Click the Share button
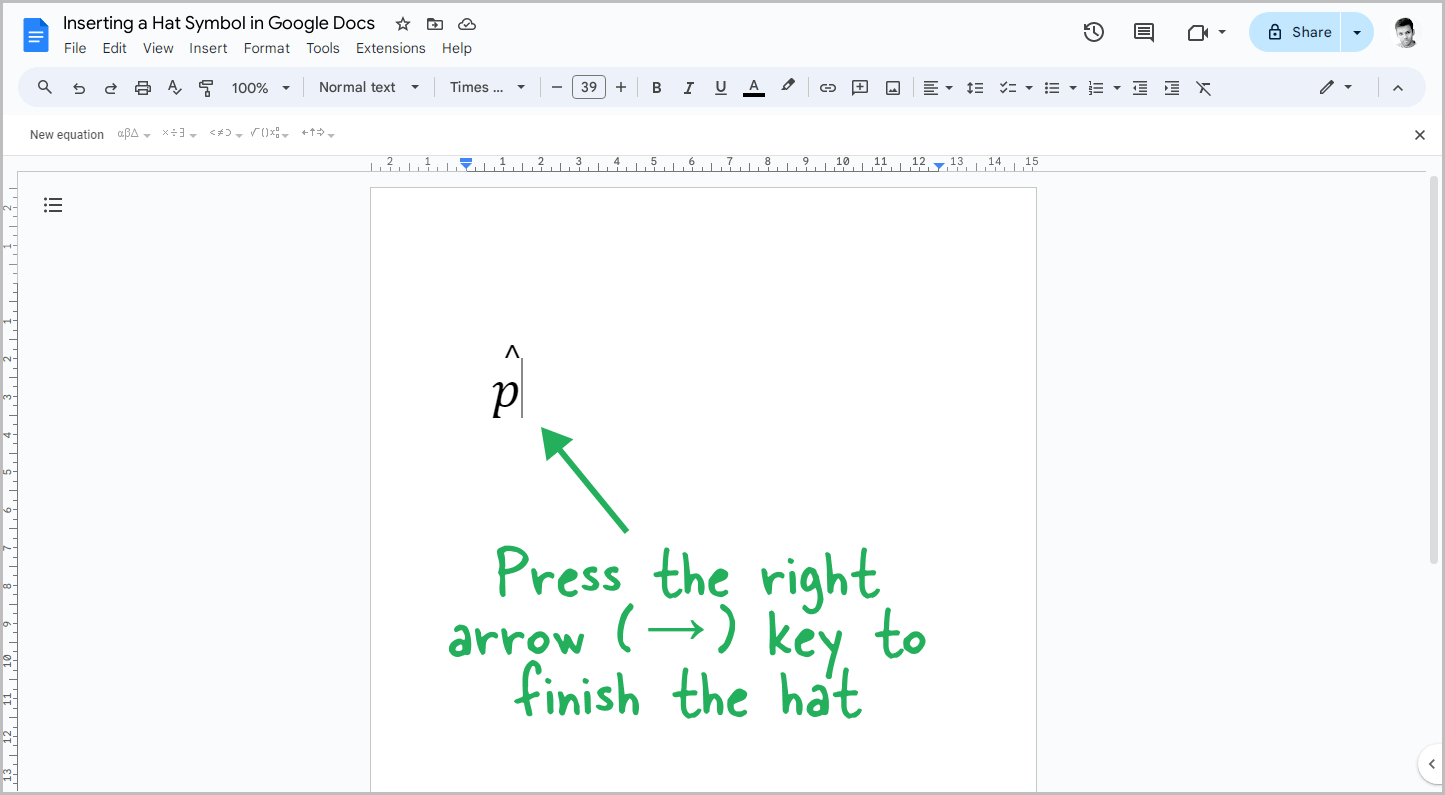Viewport: 1445px width, 795px height. 1295,31
